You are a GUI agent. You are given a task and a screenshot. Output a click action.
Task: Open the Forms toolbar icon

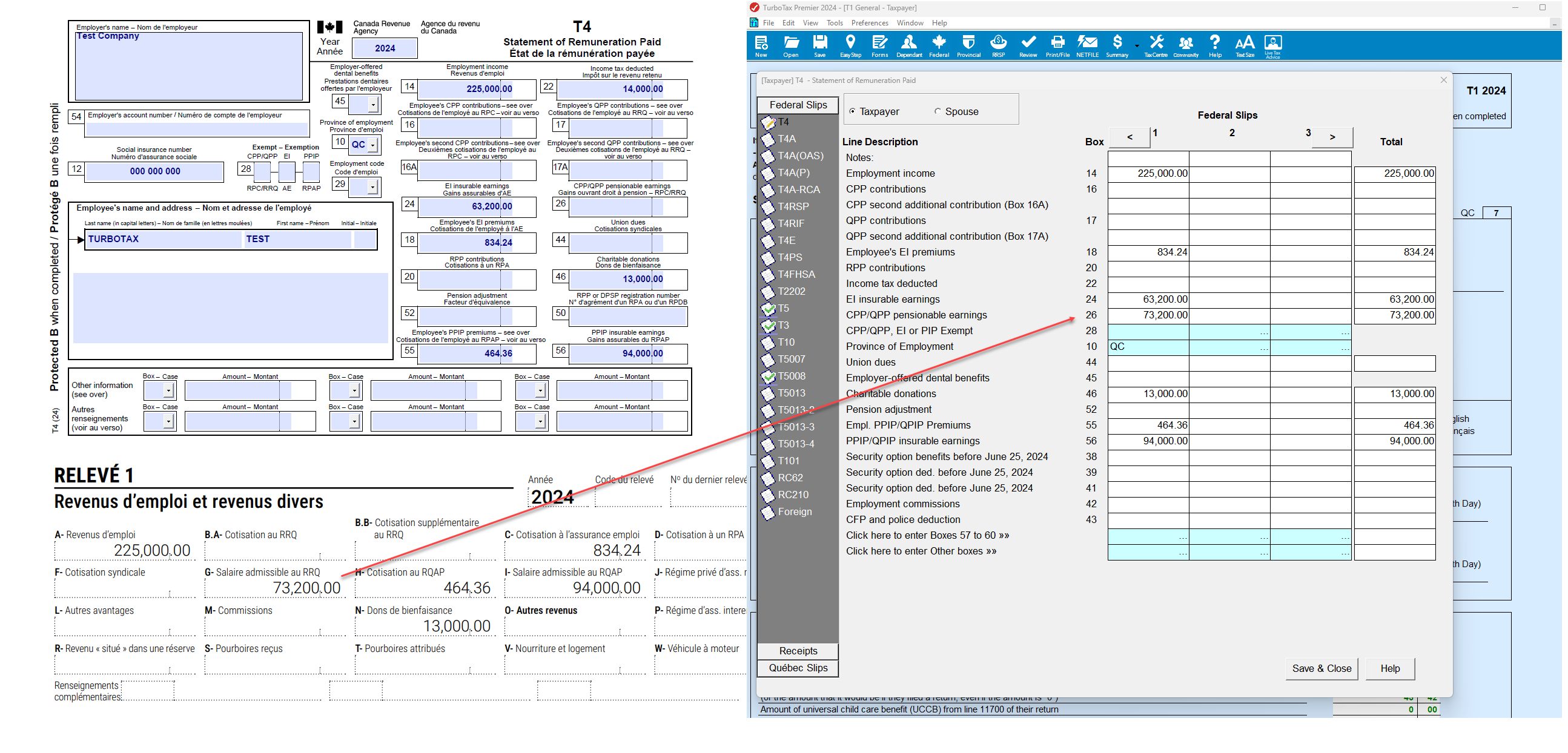click(879, 46)
